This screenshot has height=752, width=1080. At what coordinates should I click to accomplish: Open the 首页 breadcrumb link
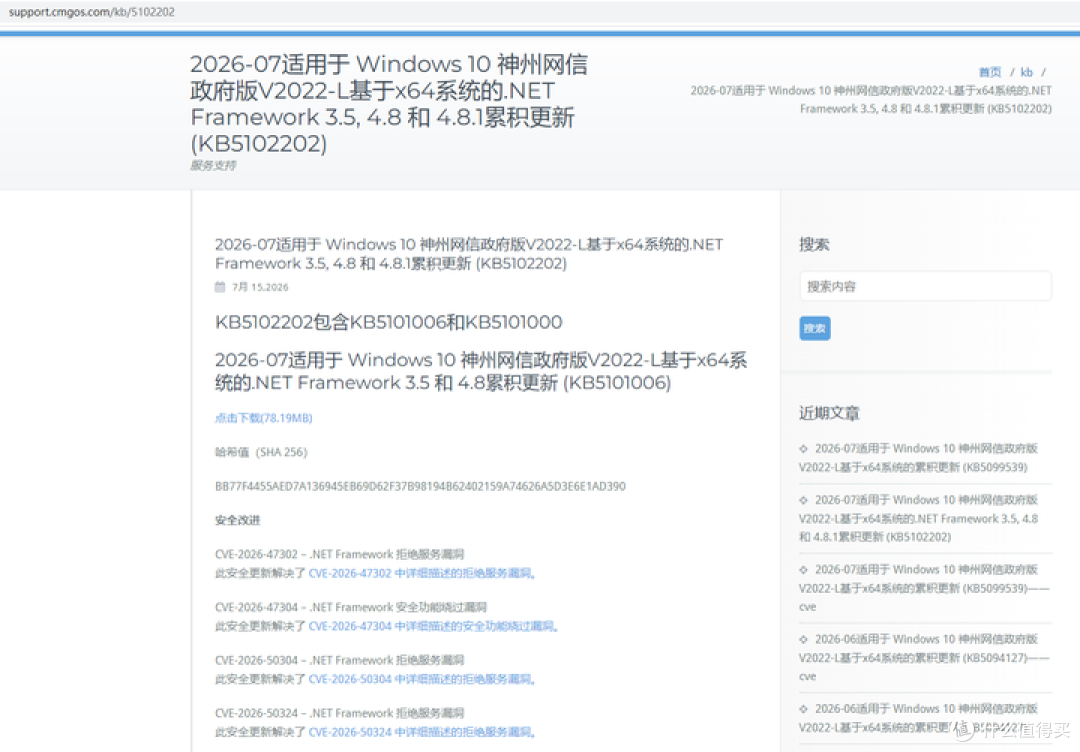click(x=990, y=72)
